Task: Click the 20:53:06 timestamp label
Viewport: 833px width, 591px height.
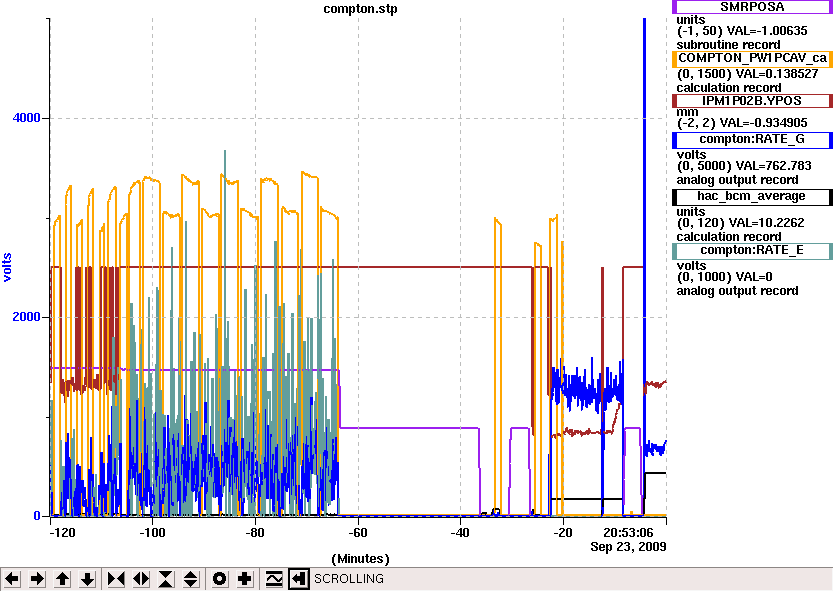Action: [x=628, y=533]
